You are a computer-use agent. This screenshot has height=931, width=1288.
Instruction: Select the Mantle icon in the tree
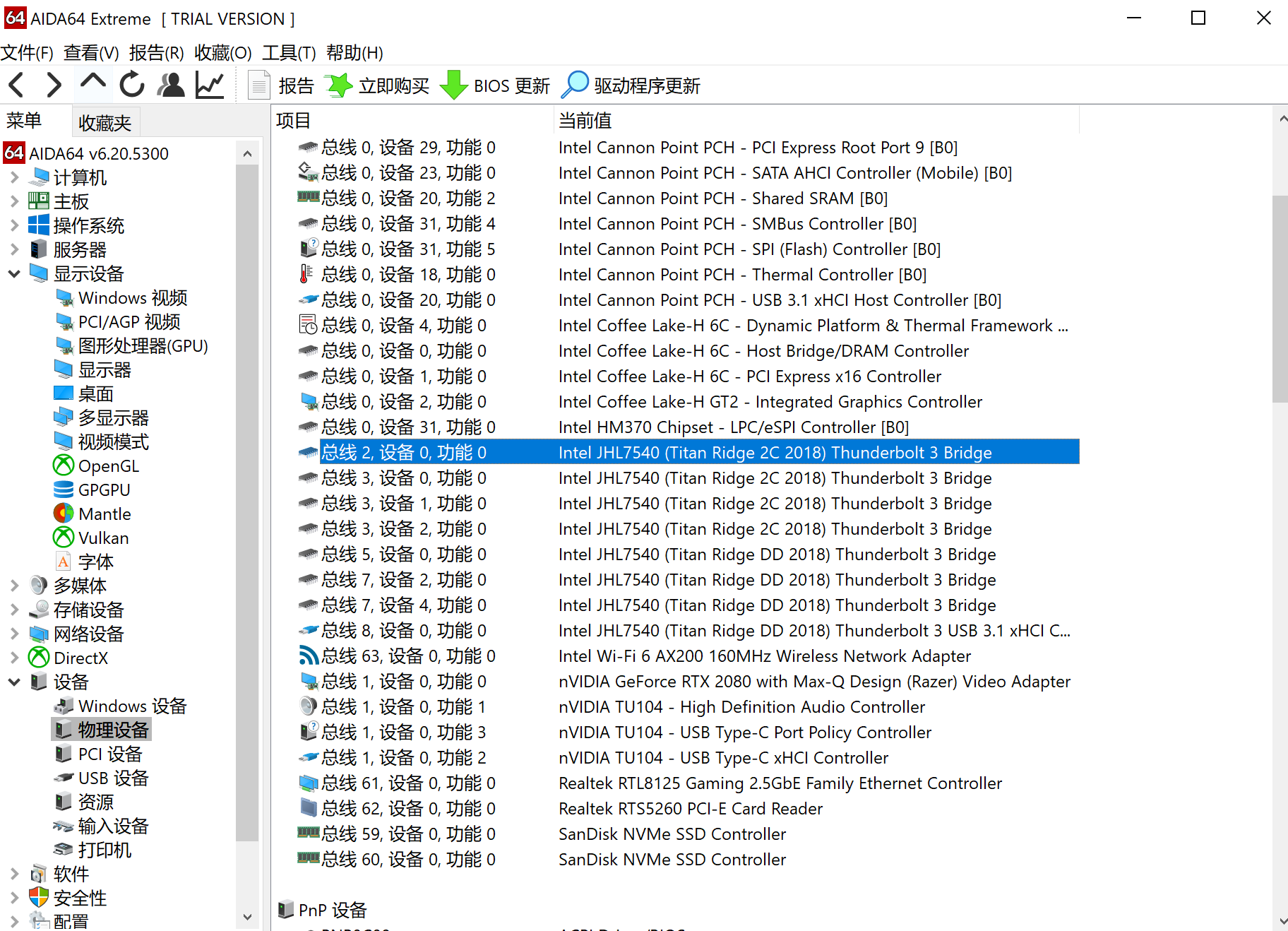64,514
